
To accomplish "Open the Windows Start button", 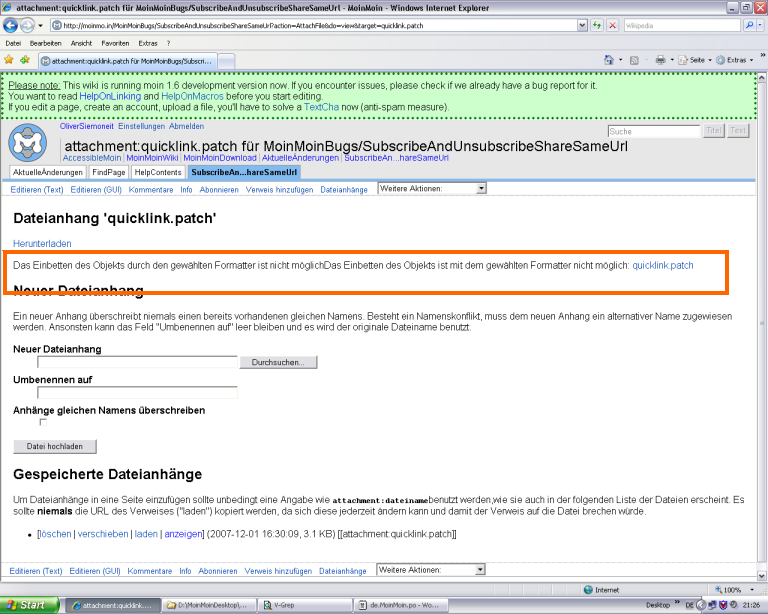I will tap(28, 605).
